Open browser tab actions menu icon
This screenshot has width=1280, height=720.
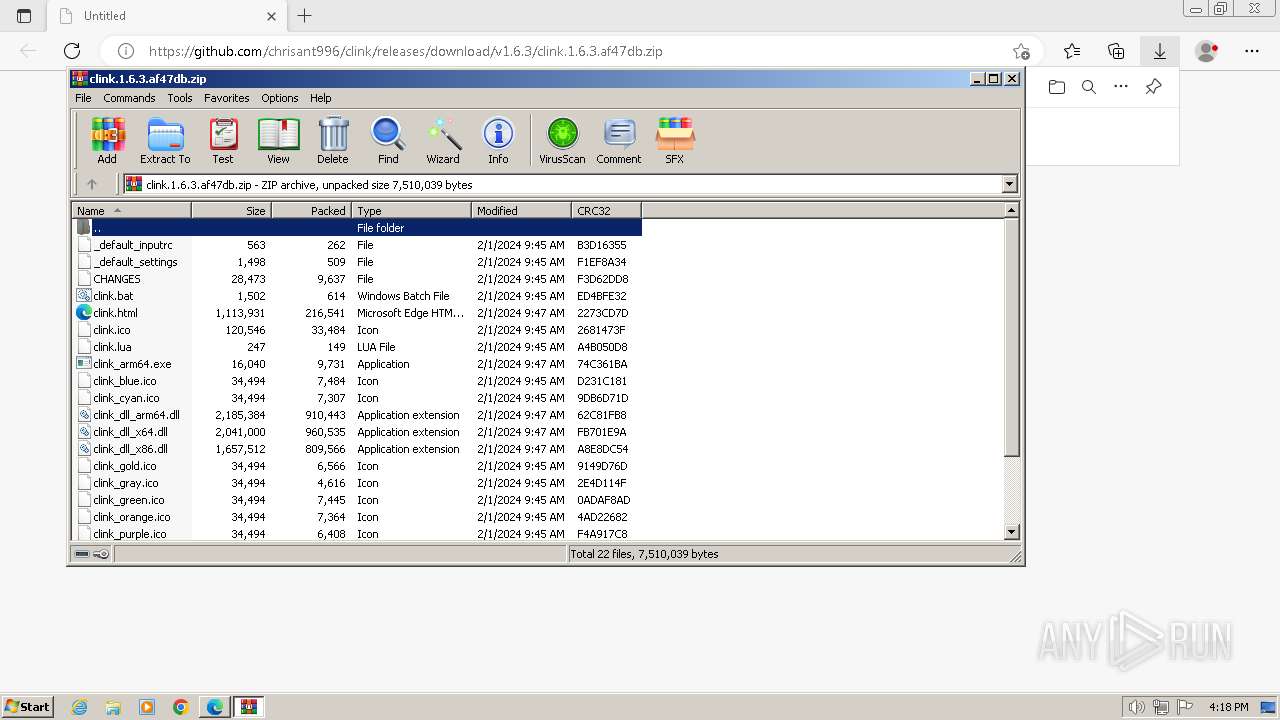click(x=24, y=16)
